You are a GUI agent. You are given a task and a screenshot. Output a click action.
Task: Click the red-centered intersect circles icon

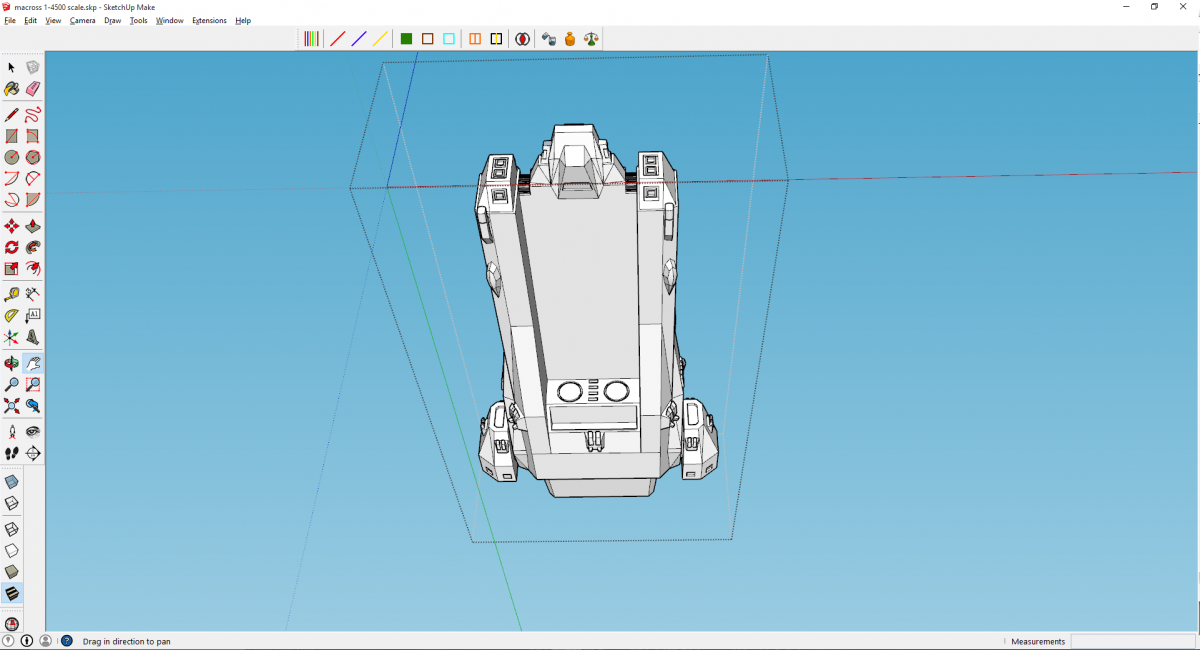(523, 39)
